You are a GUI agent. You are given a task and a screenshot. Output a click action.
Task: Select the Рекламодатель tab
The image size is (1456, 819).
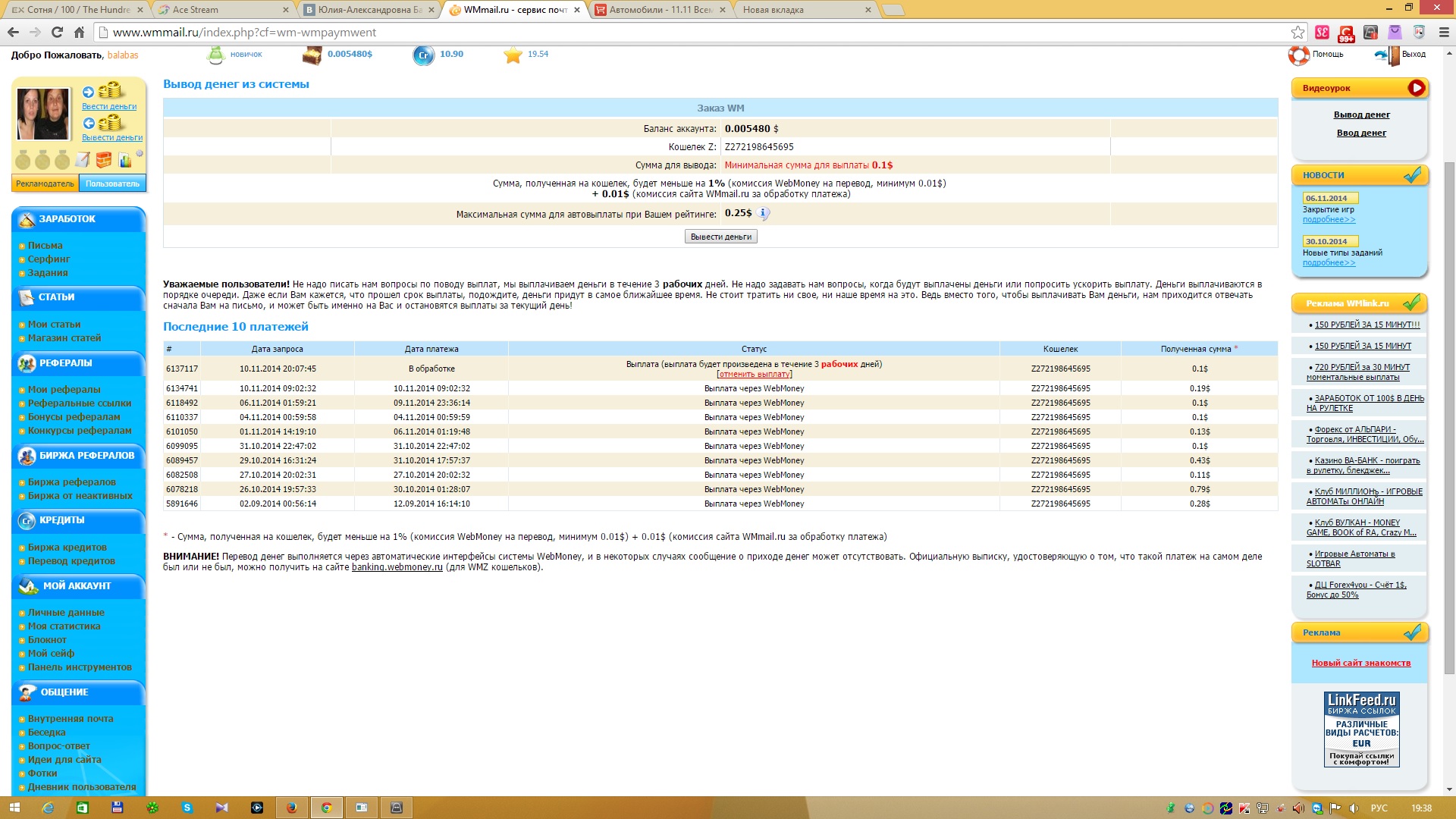point(45,184)
